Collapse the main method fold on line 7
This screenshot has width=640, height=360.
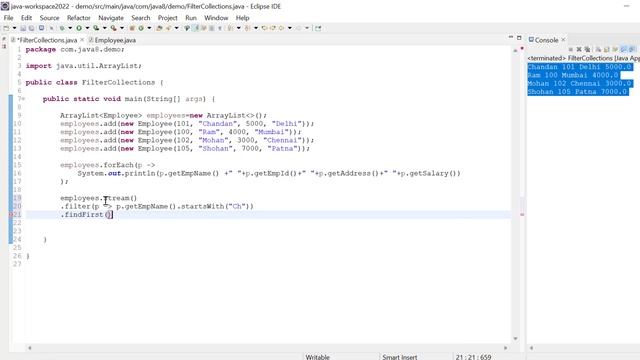[23, 99]
